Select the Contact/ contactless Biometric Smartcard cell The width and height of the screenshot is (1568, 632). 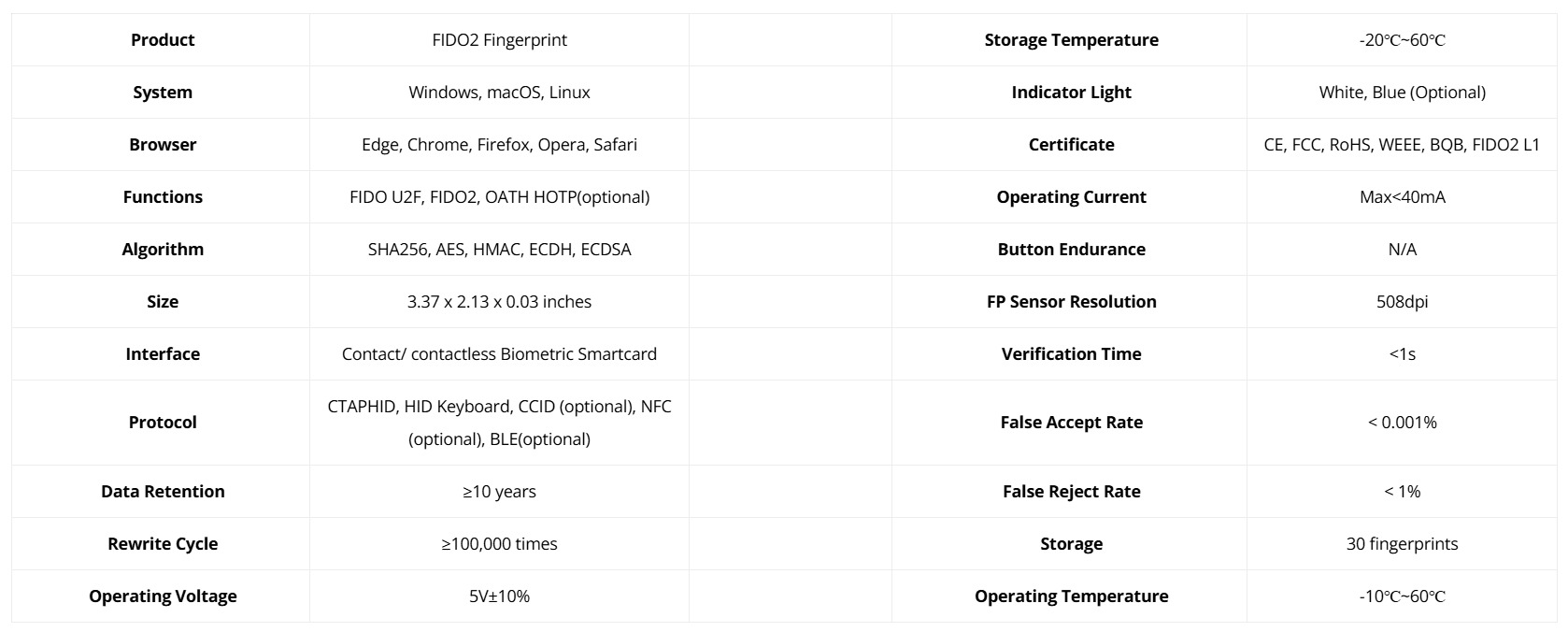(x=499, y=354)
